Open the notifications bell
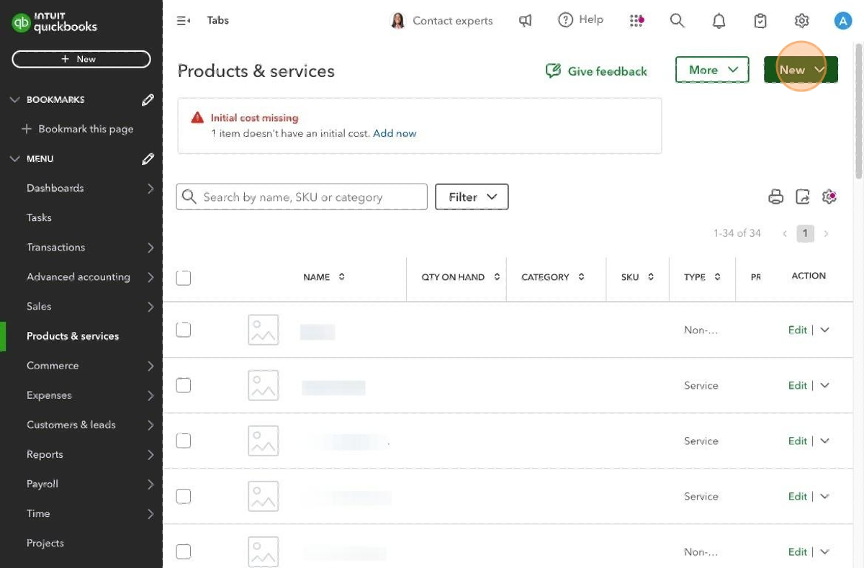The image size is (864, 568). coord(719,20)
